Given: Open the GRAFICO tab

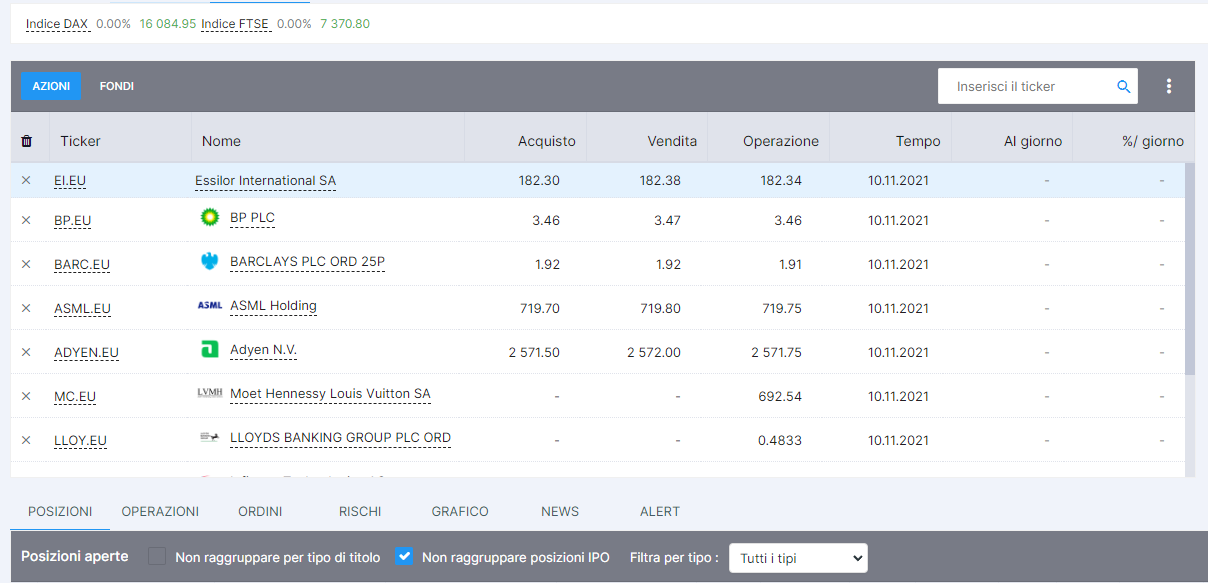Looking at the screenshot, I should tap(460, 511).
